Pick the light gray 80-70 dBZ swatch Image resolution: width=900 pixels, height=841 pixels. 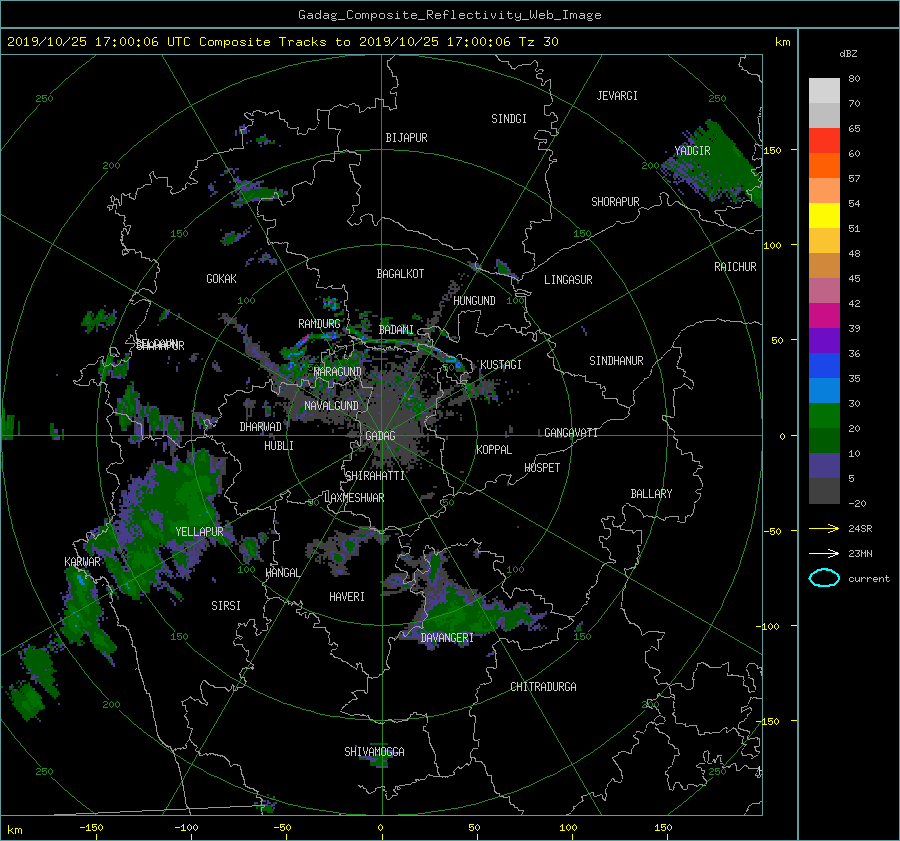824,90
